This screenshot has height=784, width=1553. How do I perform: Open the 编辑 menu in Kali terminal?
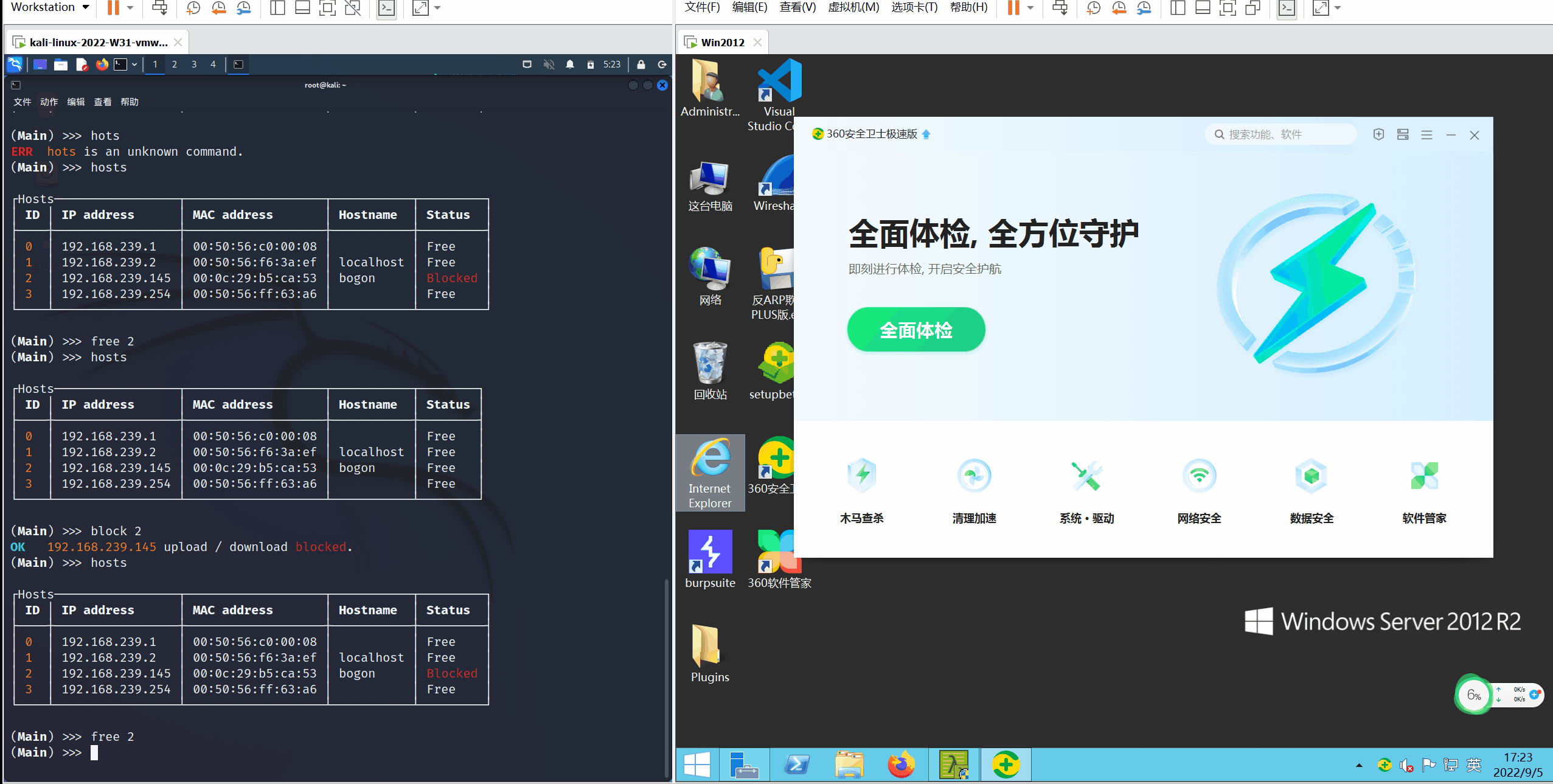[x=75, y=102]
